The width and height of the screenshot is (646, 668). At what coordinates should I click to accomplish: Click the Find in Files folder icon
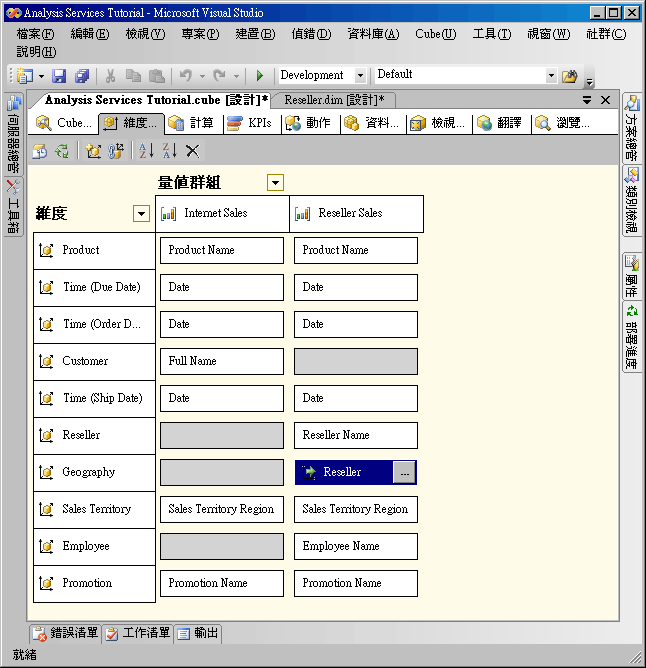(570, 76)
